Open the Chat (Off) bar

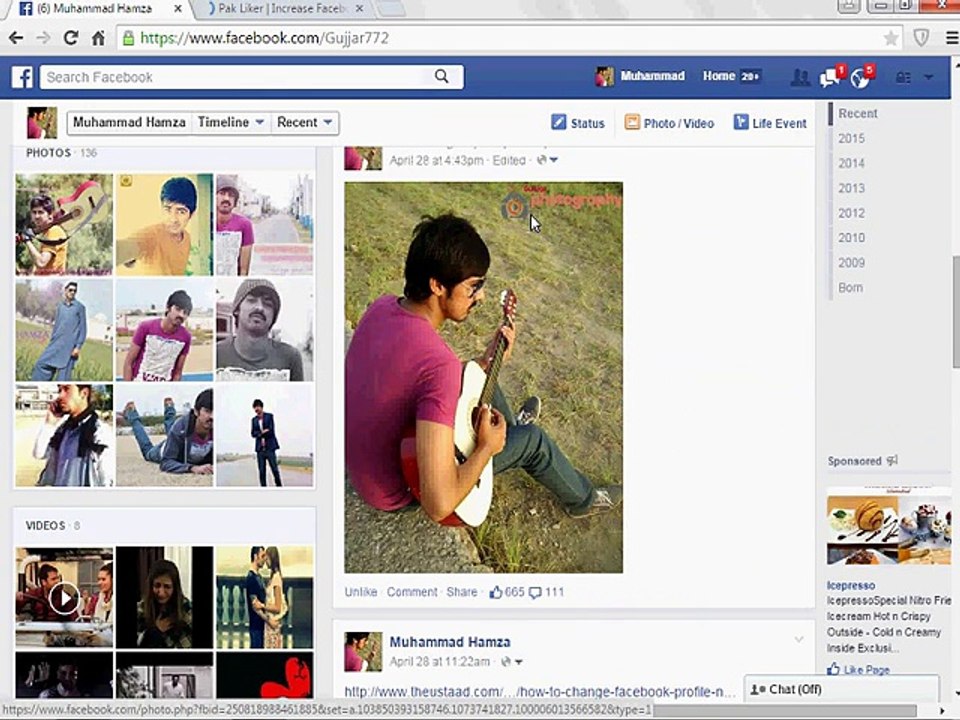841,689
